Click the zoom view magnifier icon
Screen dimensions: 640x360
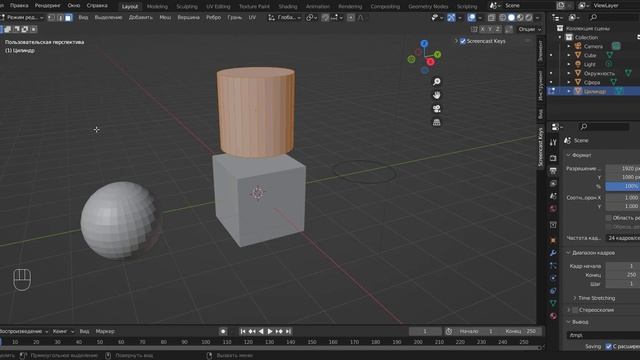(436, 82)
